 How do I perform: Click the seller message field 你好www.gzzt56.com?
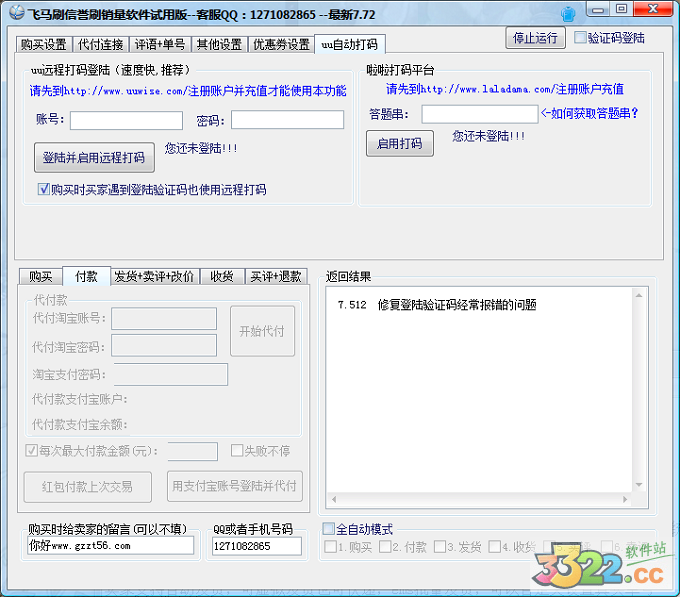[111, 546]
